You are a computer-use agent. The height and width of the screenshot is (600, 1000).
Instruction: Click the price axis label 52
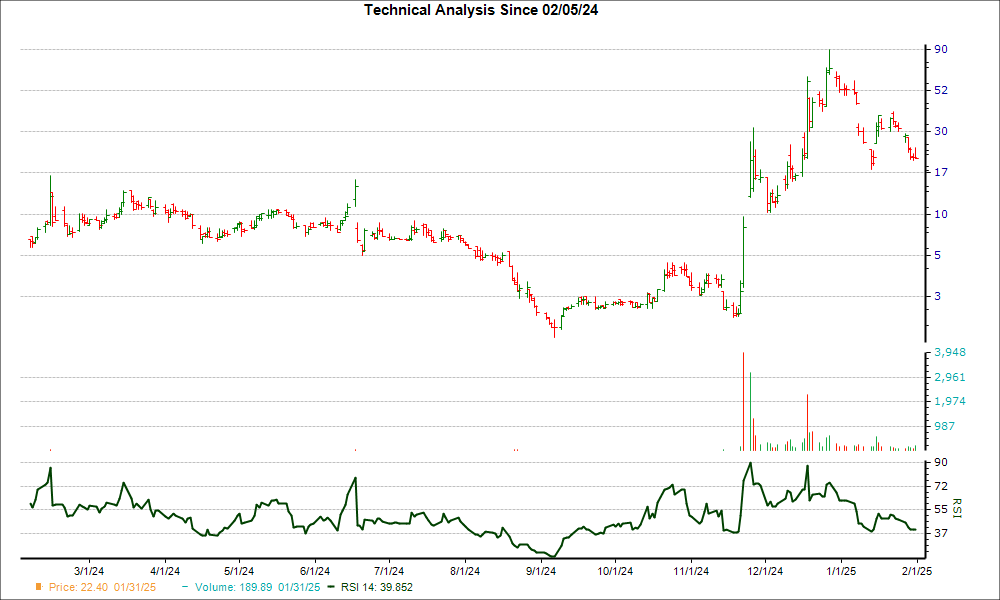[x=941, y=91]
